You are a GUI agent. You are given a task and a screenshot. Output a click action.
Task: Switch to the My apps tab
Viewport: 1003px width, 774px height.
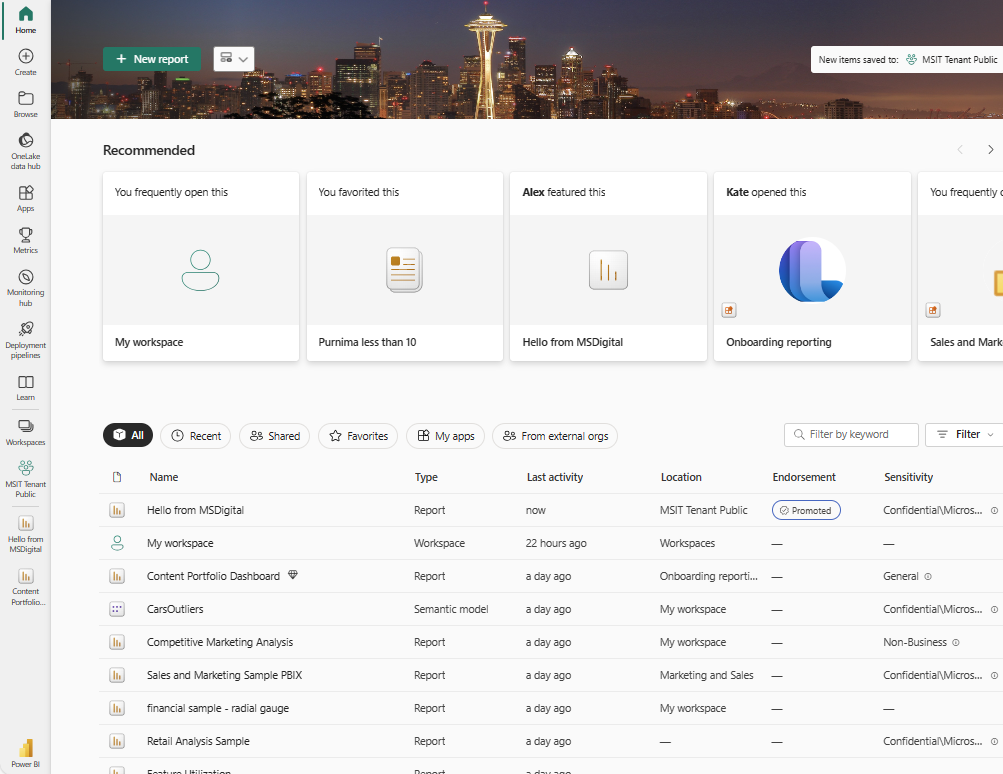445,436
